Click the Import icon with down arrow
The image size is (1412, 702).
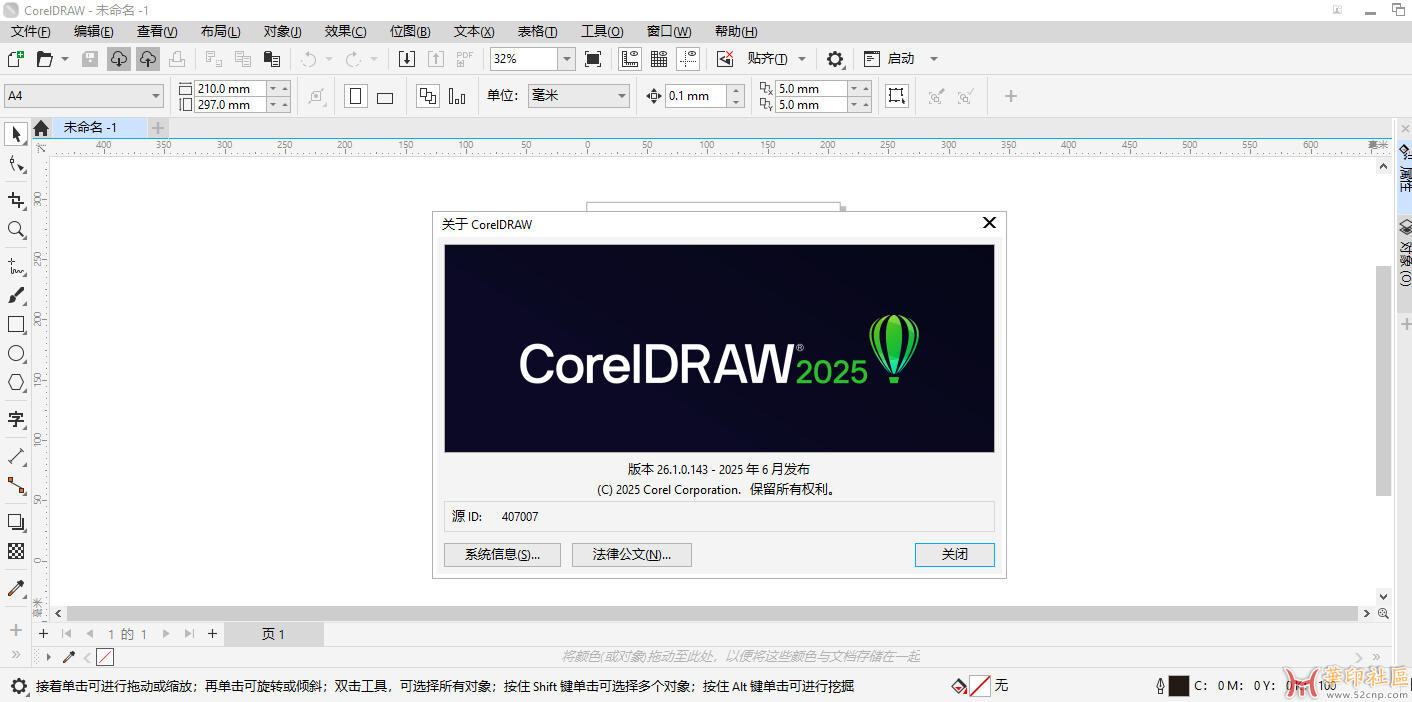[406, 59]
